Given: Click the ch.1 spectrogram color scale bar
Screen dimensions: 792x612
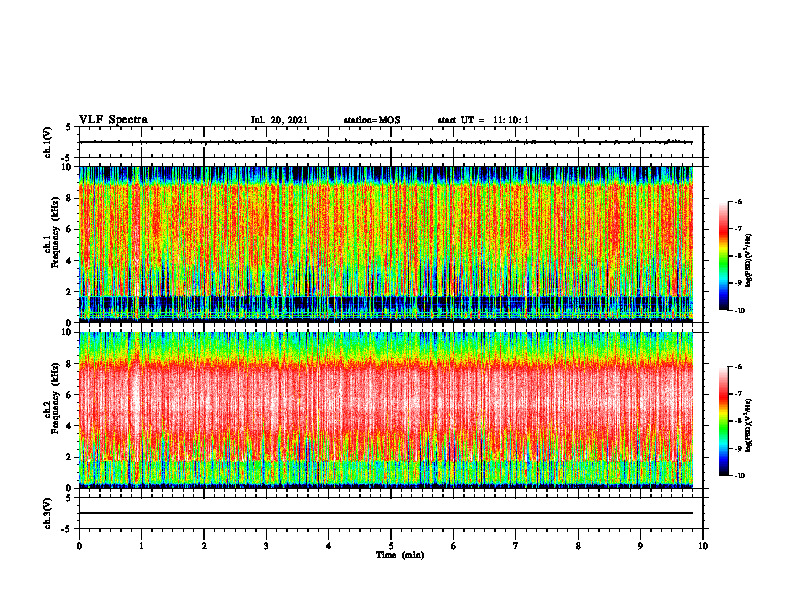Looking at the screenshot, I should (x=723, y=256).
